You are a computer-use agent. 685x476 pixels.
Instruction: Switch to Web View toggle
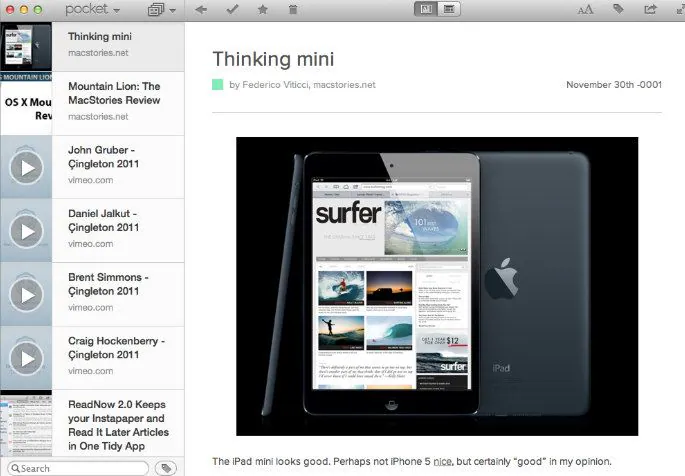coord(449,9)
